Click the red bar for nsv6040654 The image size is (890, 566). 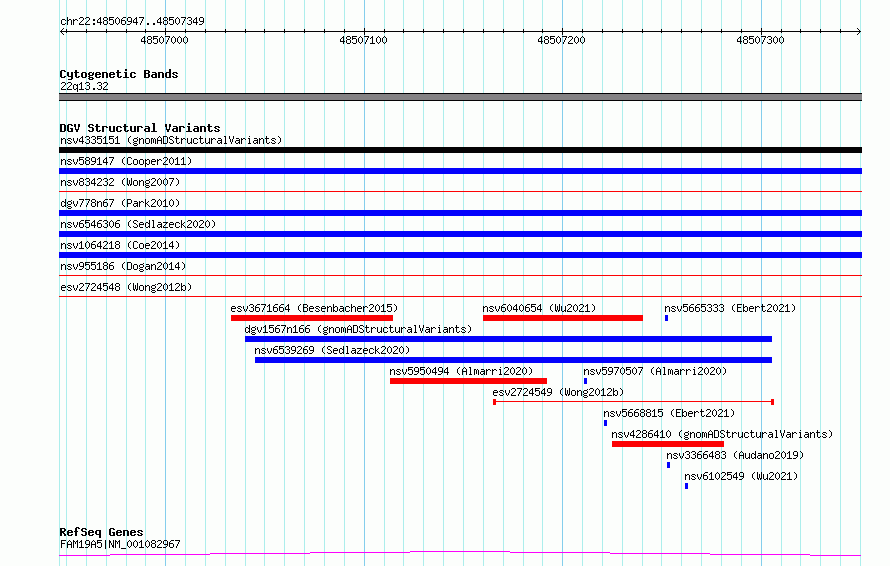pyautogui.click(x=562, y=318)
